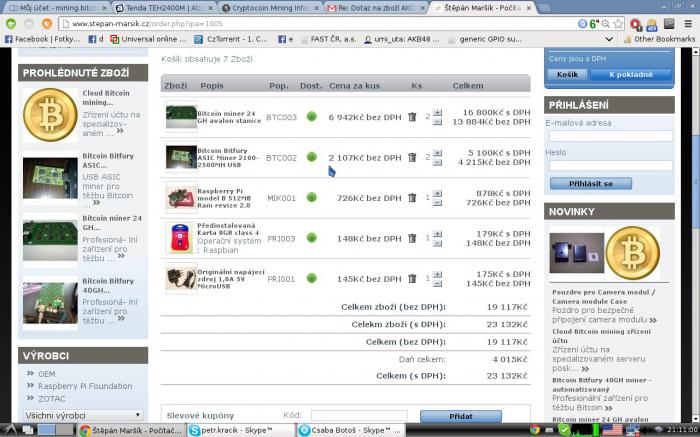The height and width of the screenshot is (437, 700).
Task: Click the browser forward arrow button
Action: 29,24
